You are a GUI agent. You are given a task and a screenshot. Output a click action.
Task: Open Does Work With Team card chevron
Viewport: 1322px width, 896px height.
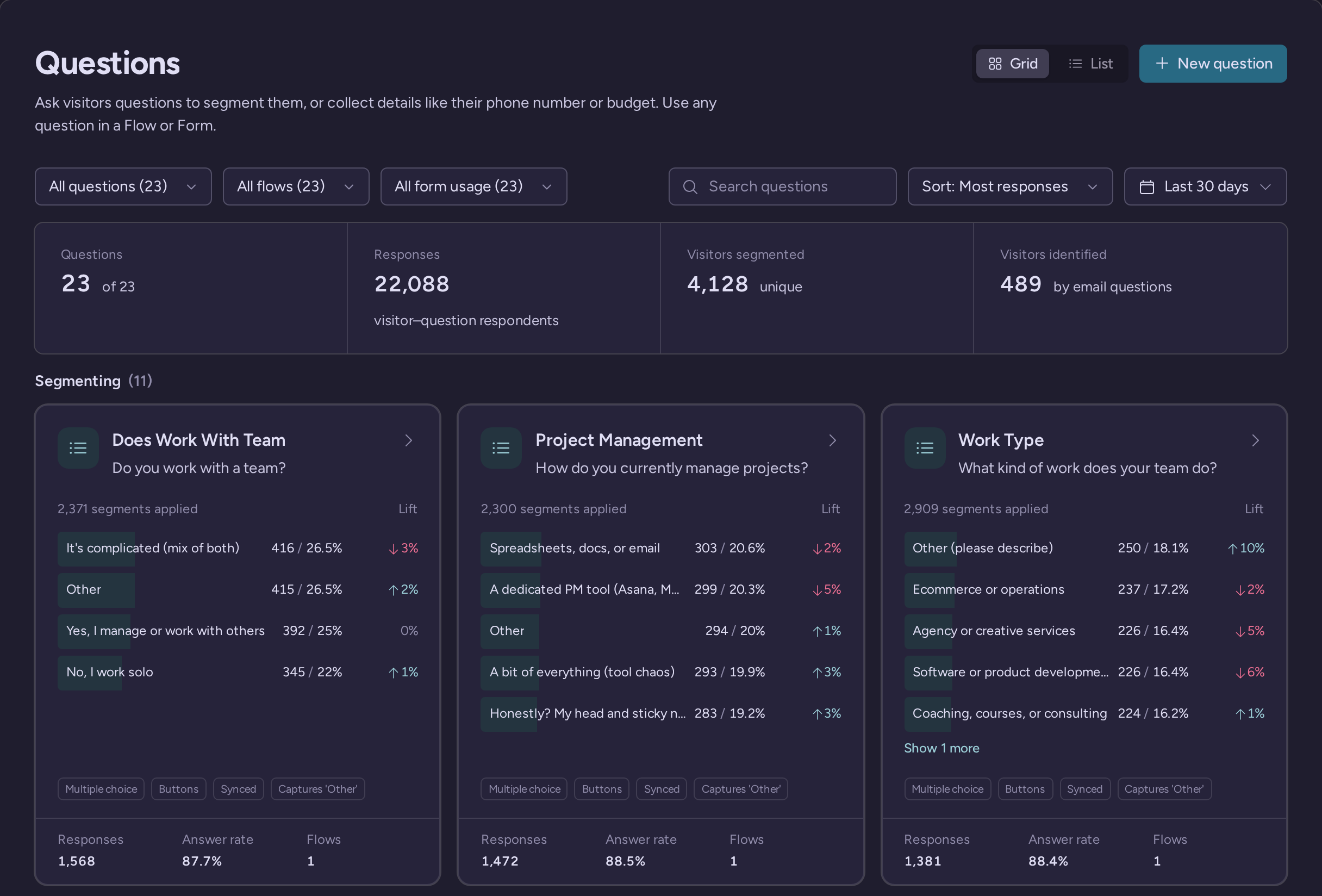[x=408, y=440]
